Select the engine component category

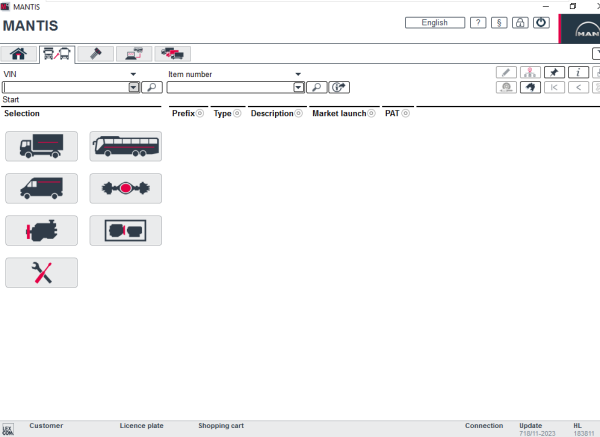pyautogui.click(x=41, y=230)
